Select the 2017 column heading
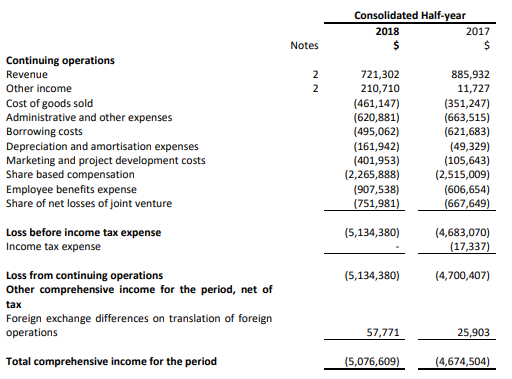This screenshot has height=379, width=512. 478,31
